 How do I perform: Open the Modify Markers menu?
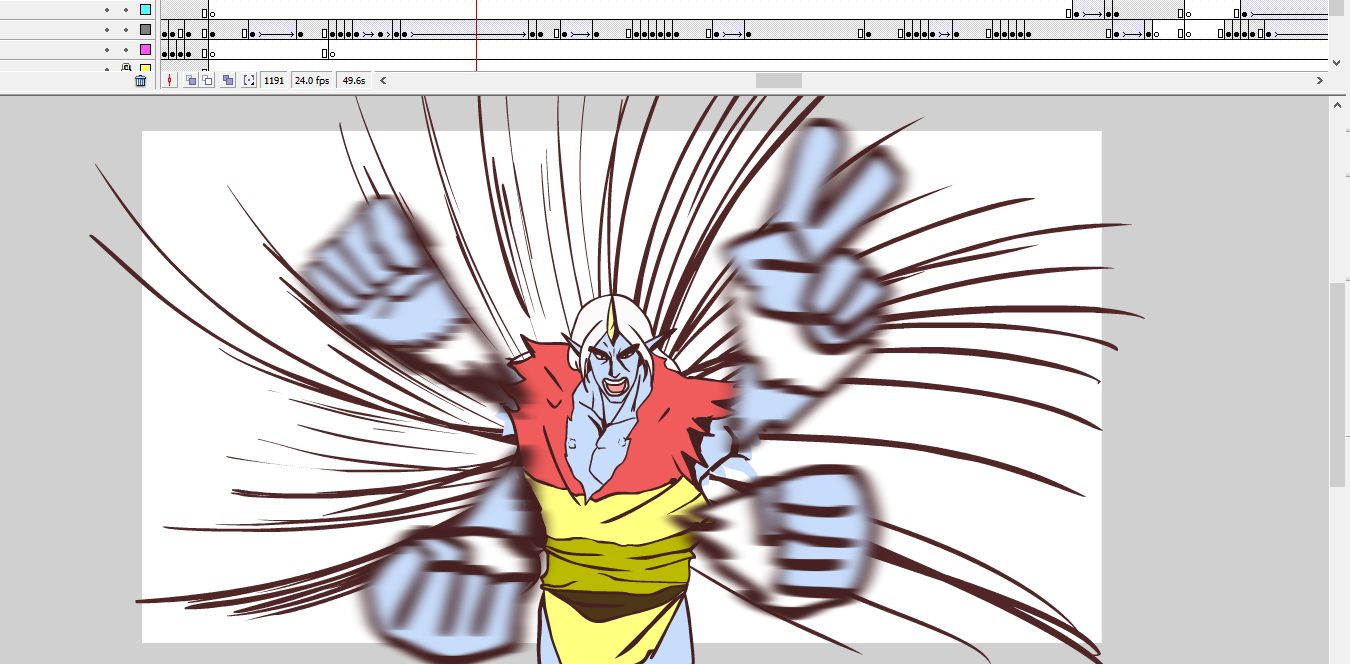(x=249, y=80)
